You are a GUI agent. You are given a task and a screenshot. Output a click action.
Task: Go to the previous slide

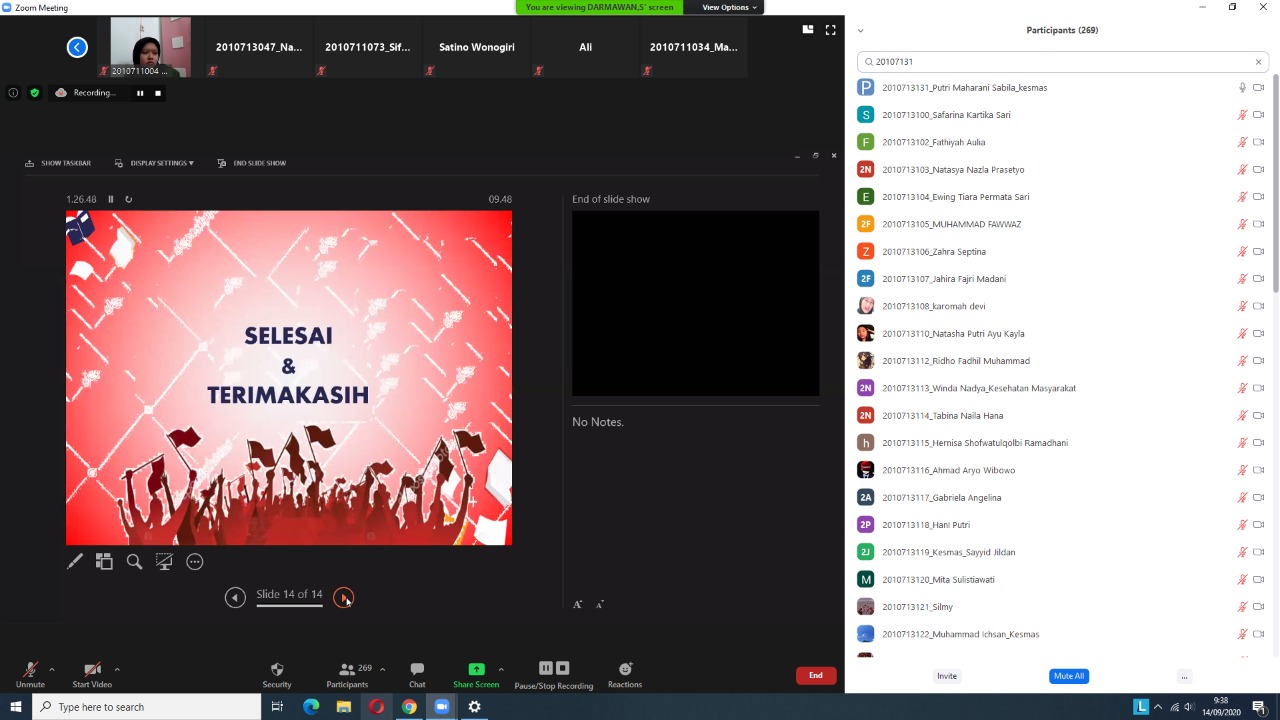235,597
